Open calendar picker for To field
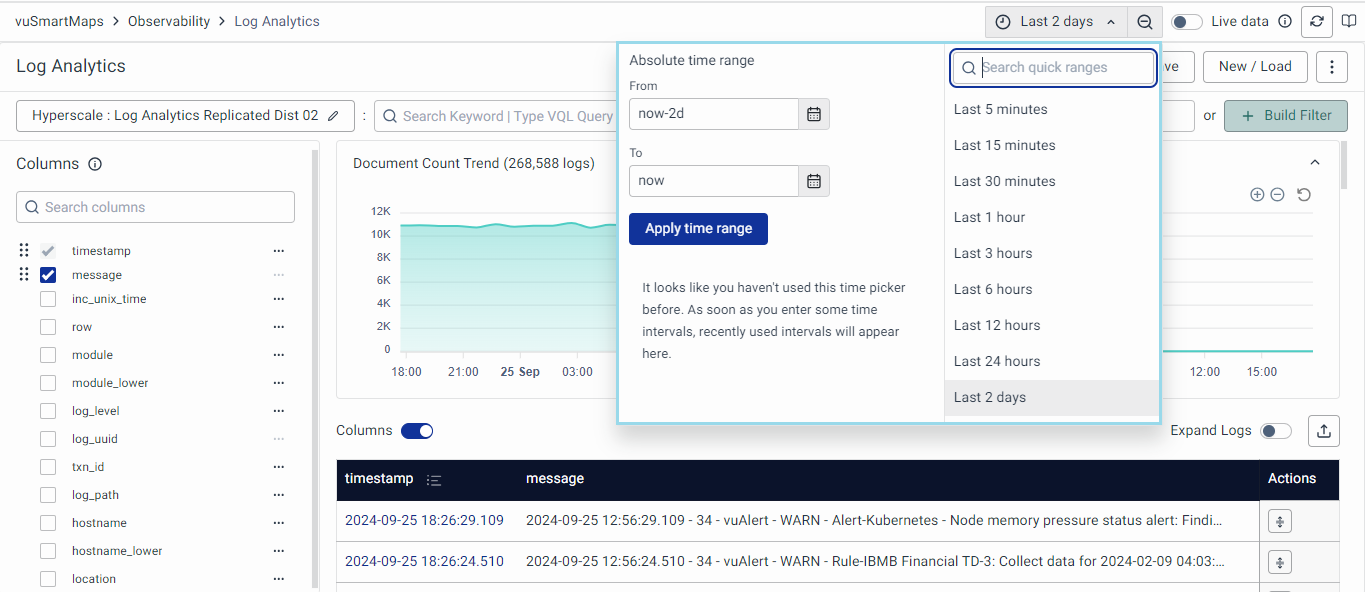The height and width of the screenshot is (592, 1365). (814, 181)
